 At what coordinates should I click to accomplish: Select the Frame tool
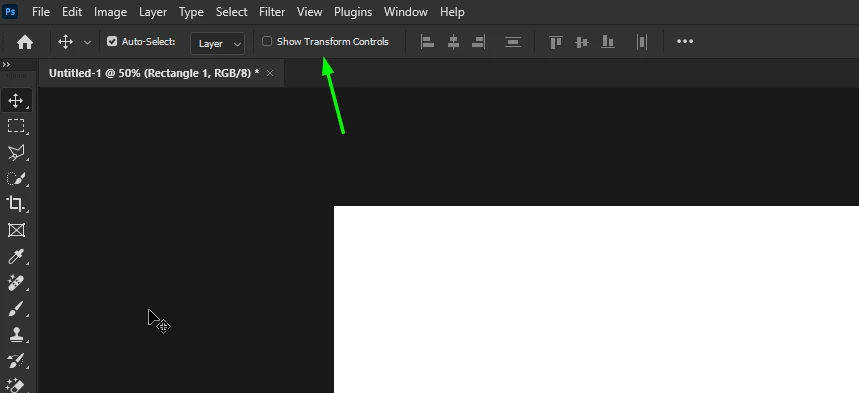[16, 230]
